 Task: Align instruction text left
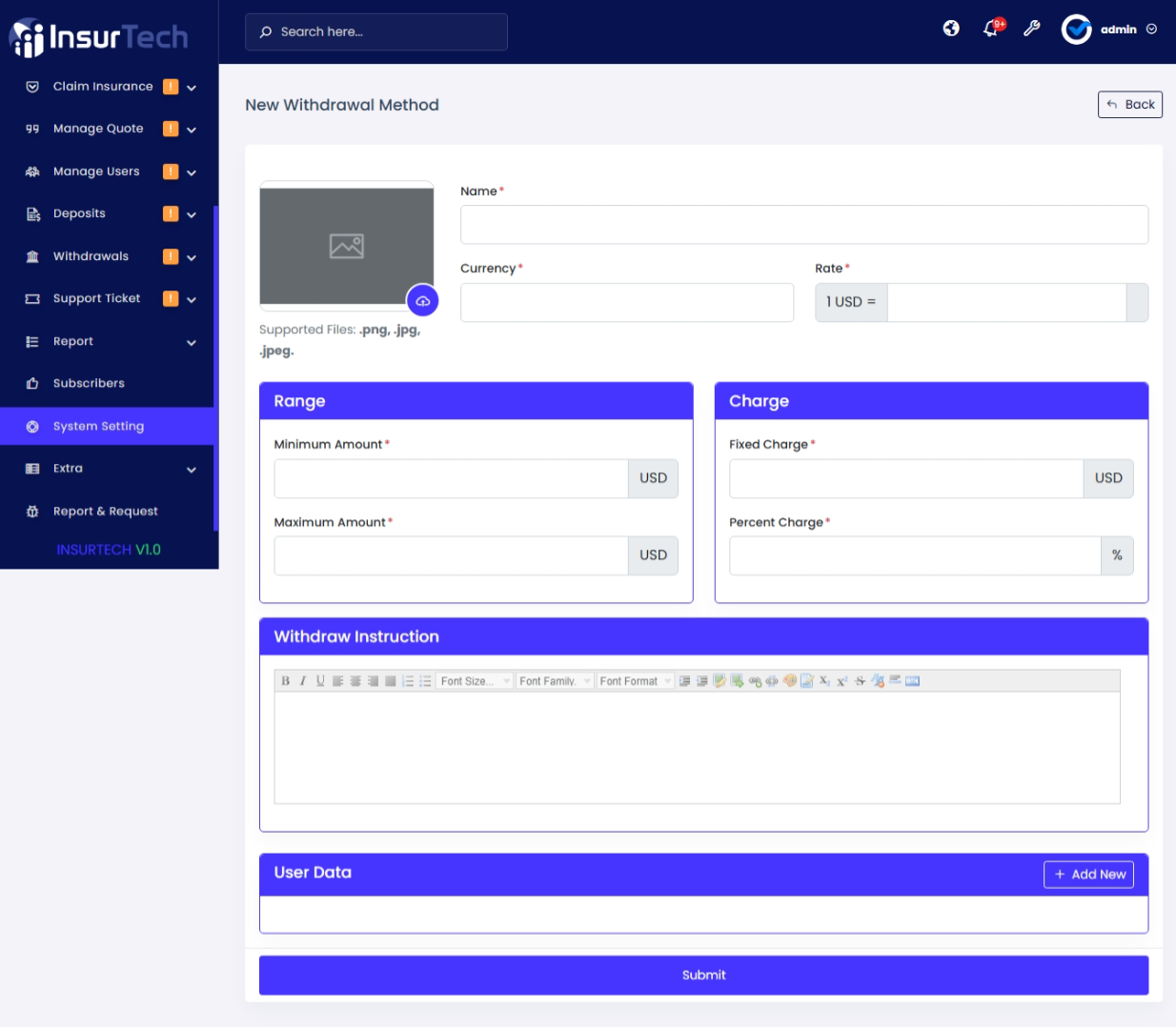pos(337,681)
